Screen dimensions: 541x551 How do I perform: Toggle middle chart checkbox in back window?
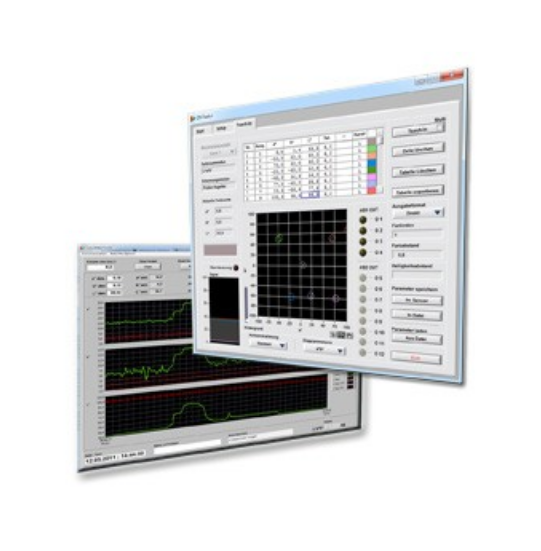click(88, 356)
